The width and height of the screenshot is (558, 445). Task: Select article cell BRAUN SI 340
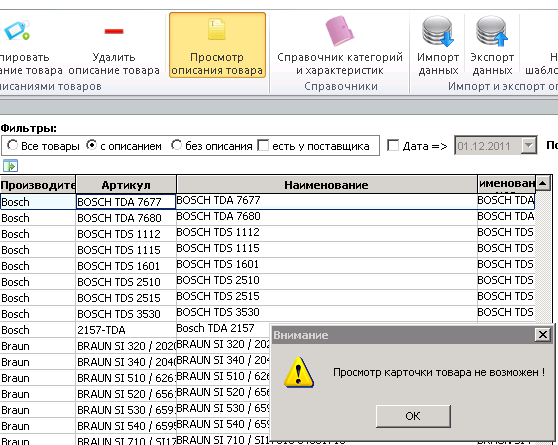coord(126,362)
